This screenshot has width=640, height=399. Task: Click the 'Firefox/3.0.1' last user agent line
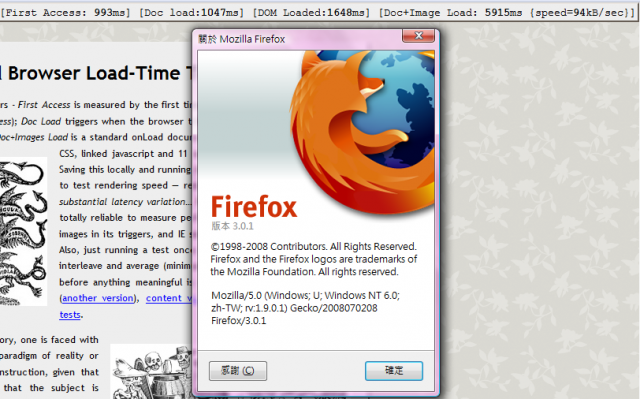coord(238,321)
